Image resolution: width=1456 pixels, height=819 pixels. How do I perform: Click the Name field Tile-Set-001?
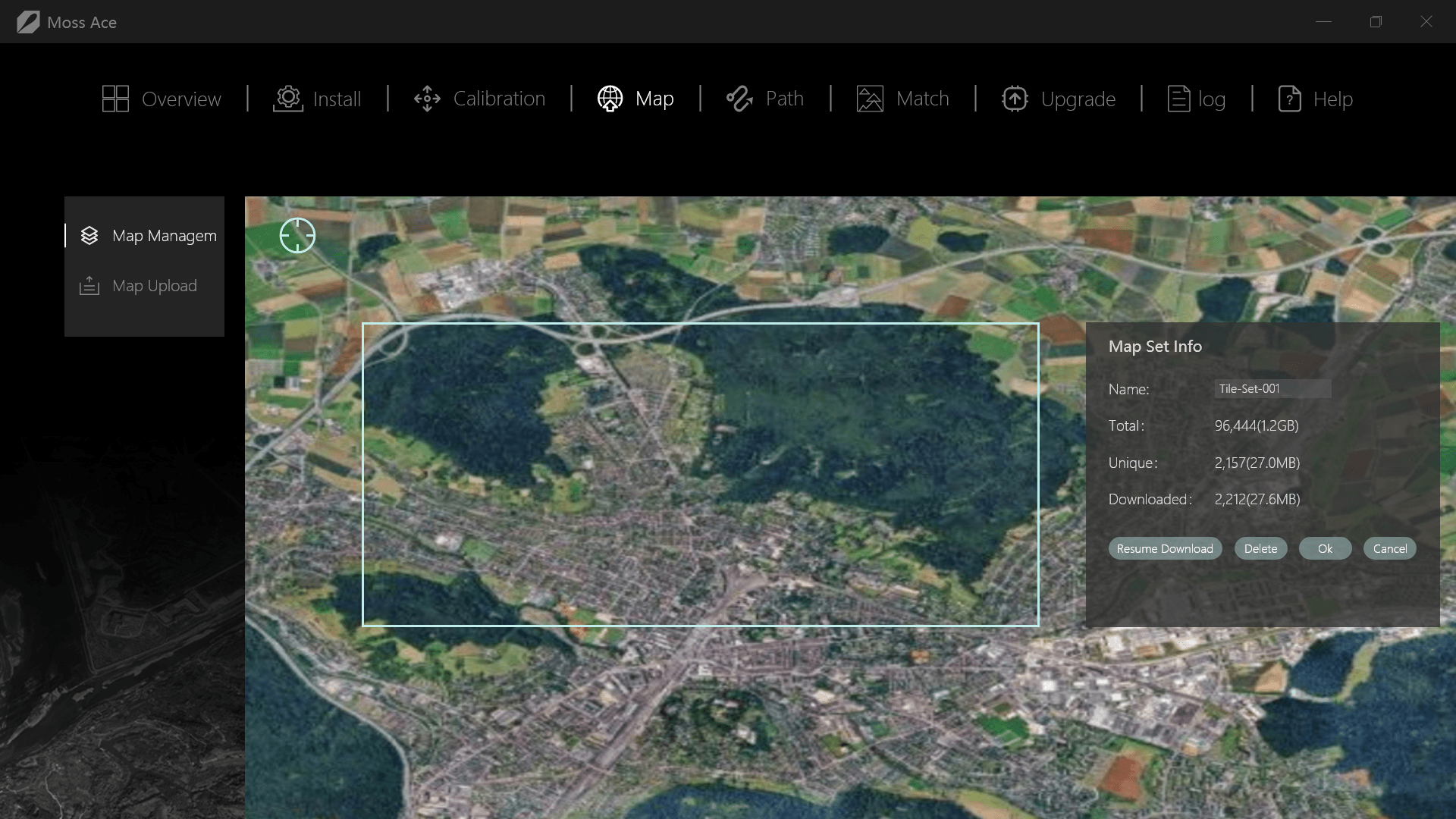[1272, 388]
